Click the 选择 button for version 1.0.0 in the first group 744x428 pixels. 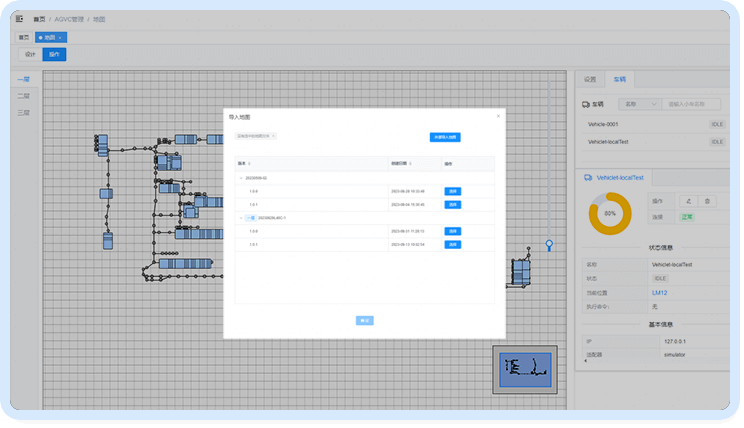click(x=452, y=191)
